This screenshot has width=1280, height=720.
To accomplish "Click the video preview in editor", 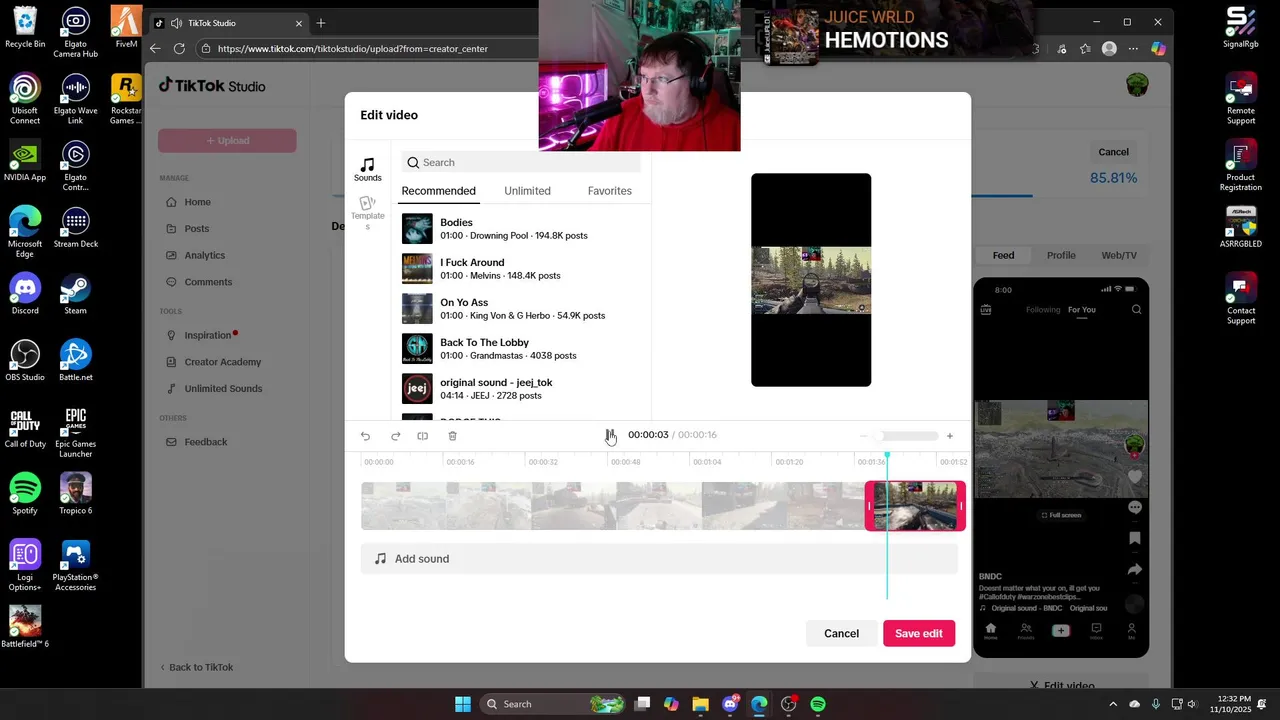I will [811, 280].
